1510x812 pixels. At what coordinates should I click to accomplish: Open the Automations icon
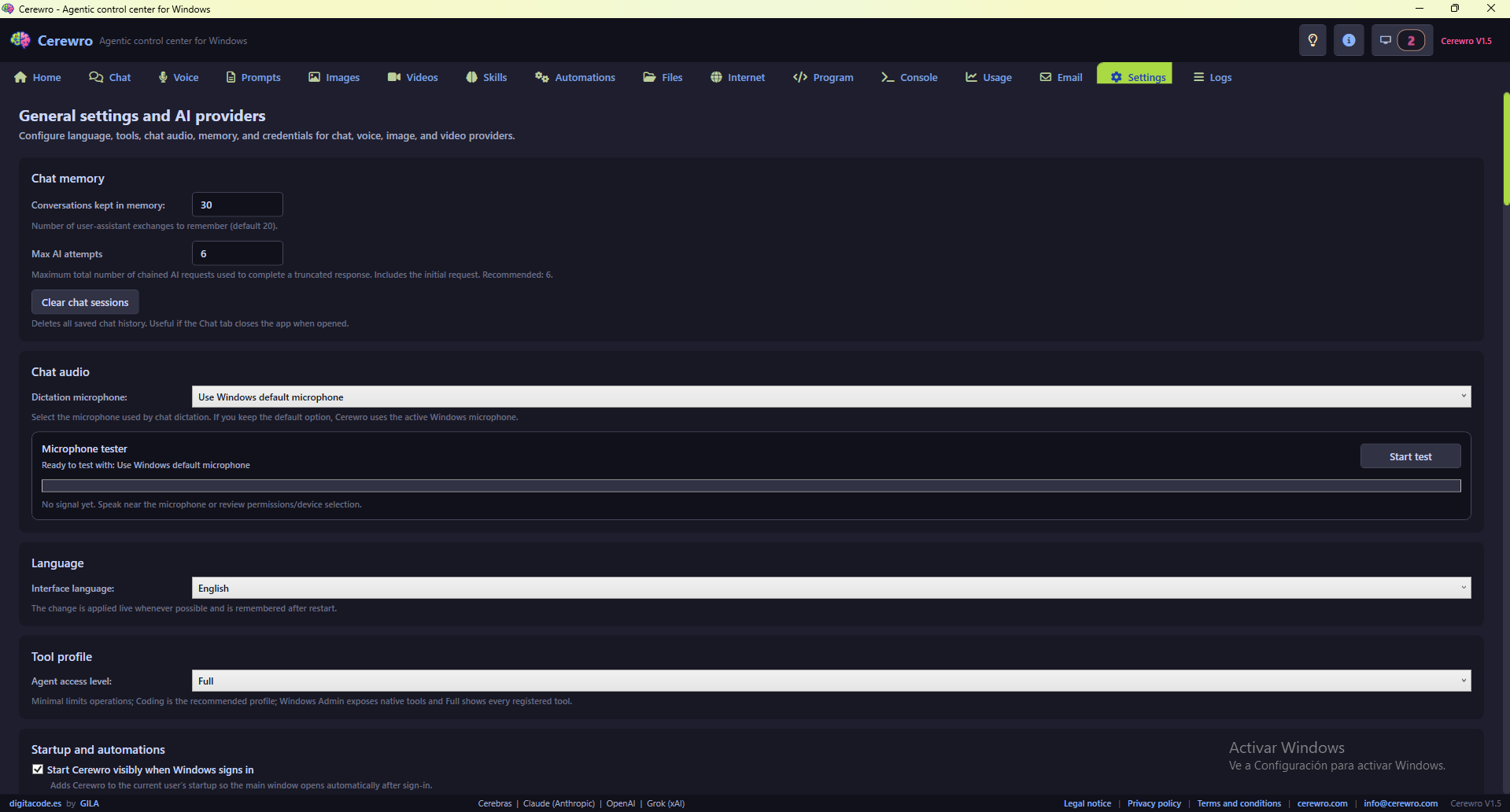point(541,77)
